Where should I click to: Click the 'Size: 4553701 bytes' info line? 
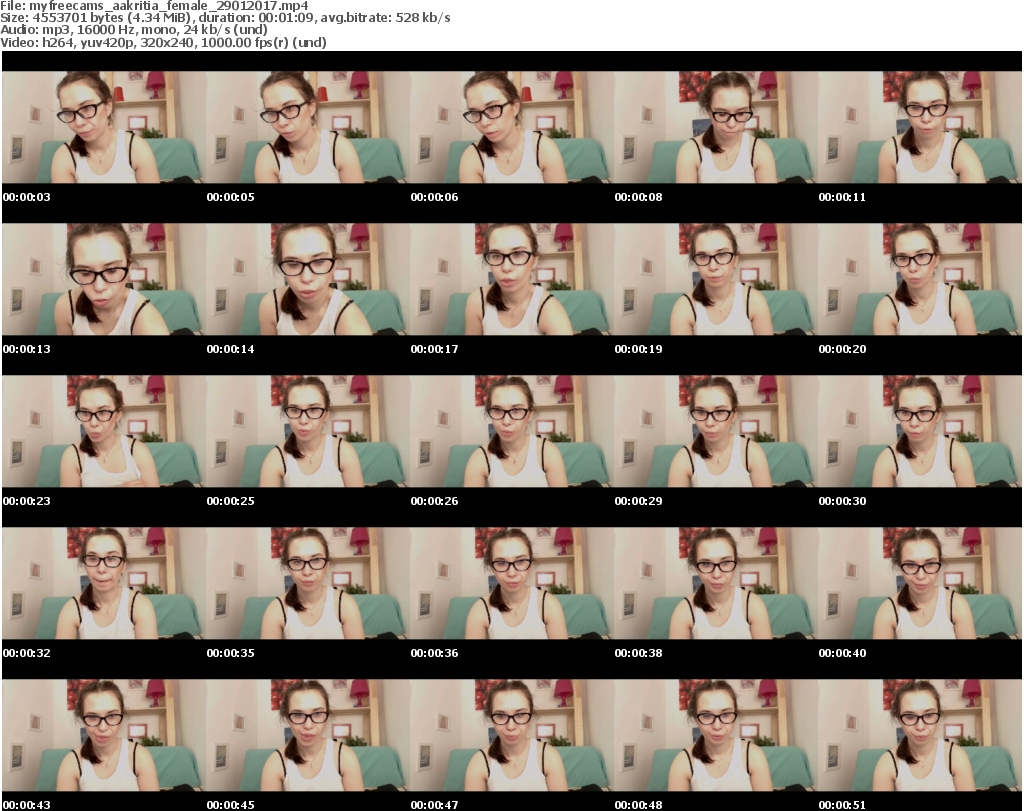pos(225,18)
